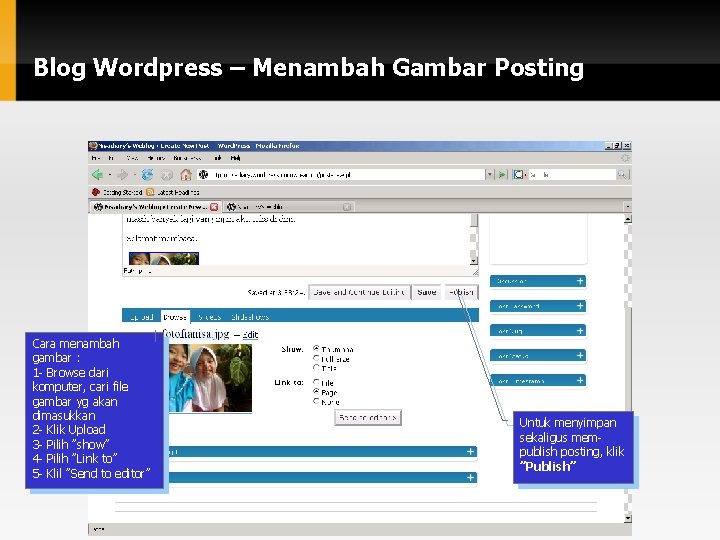
Task: Click the Firefox logo in the title bar
Action: pyautogui.click(x=93, y=146)
